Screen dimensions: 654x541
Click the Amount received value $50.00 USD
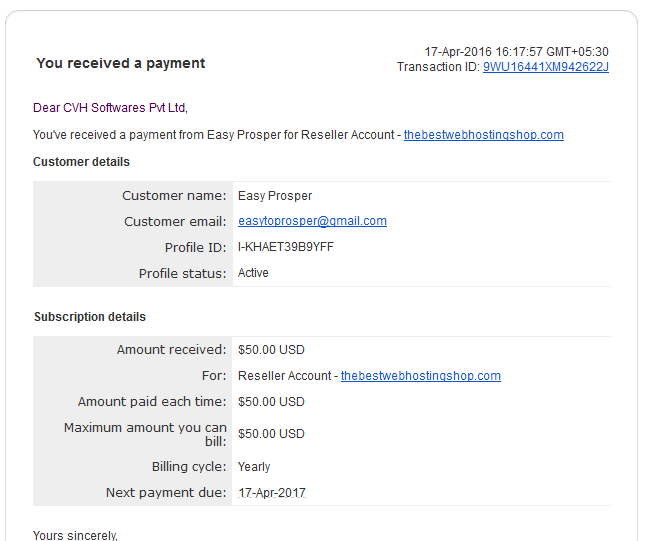click(271, 350)
